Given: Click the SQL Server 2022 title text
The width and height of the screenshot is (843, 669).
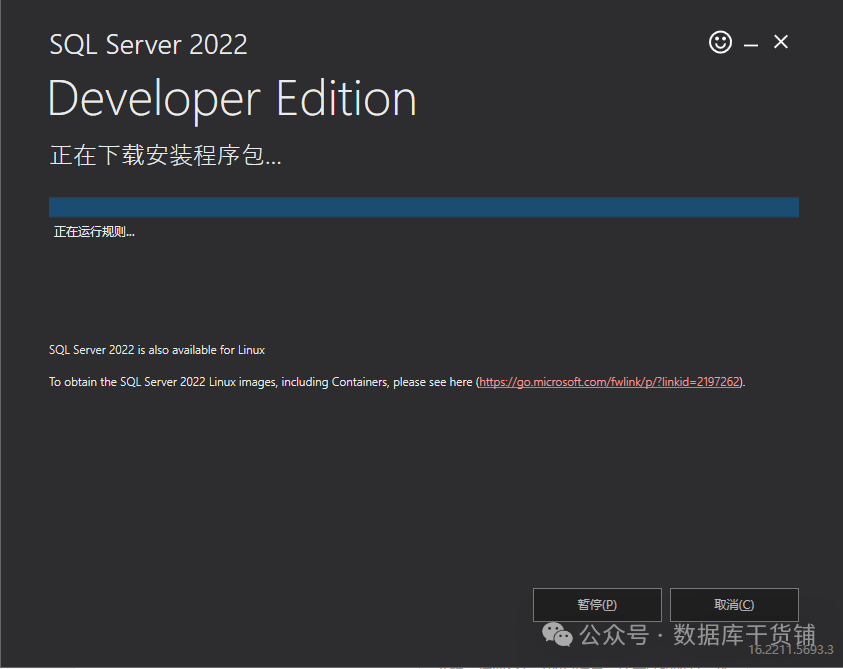Looking at the screenshot, I should [x=148, y=44].
